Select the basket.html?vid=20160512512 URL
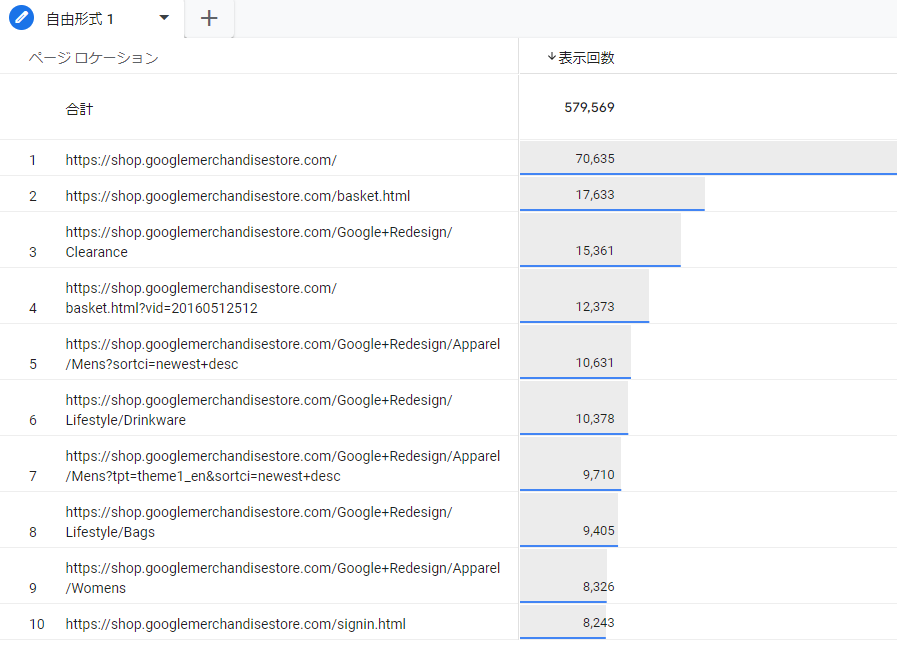 201,298
